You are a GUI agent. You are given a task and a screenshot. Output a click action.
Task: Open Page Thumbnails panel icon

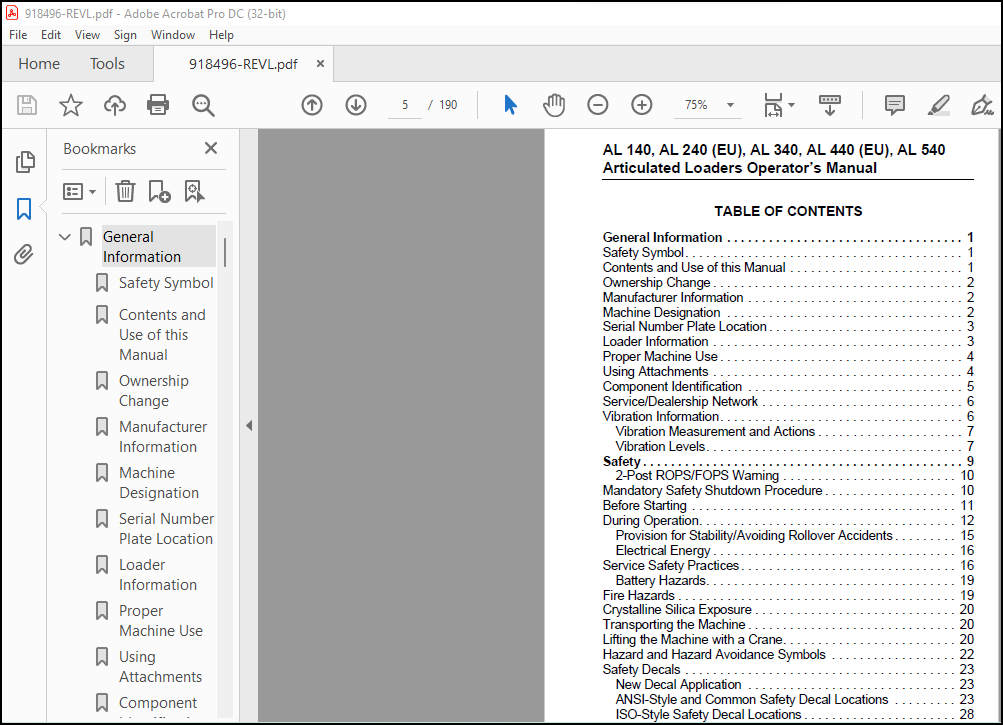24,163
